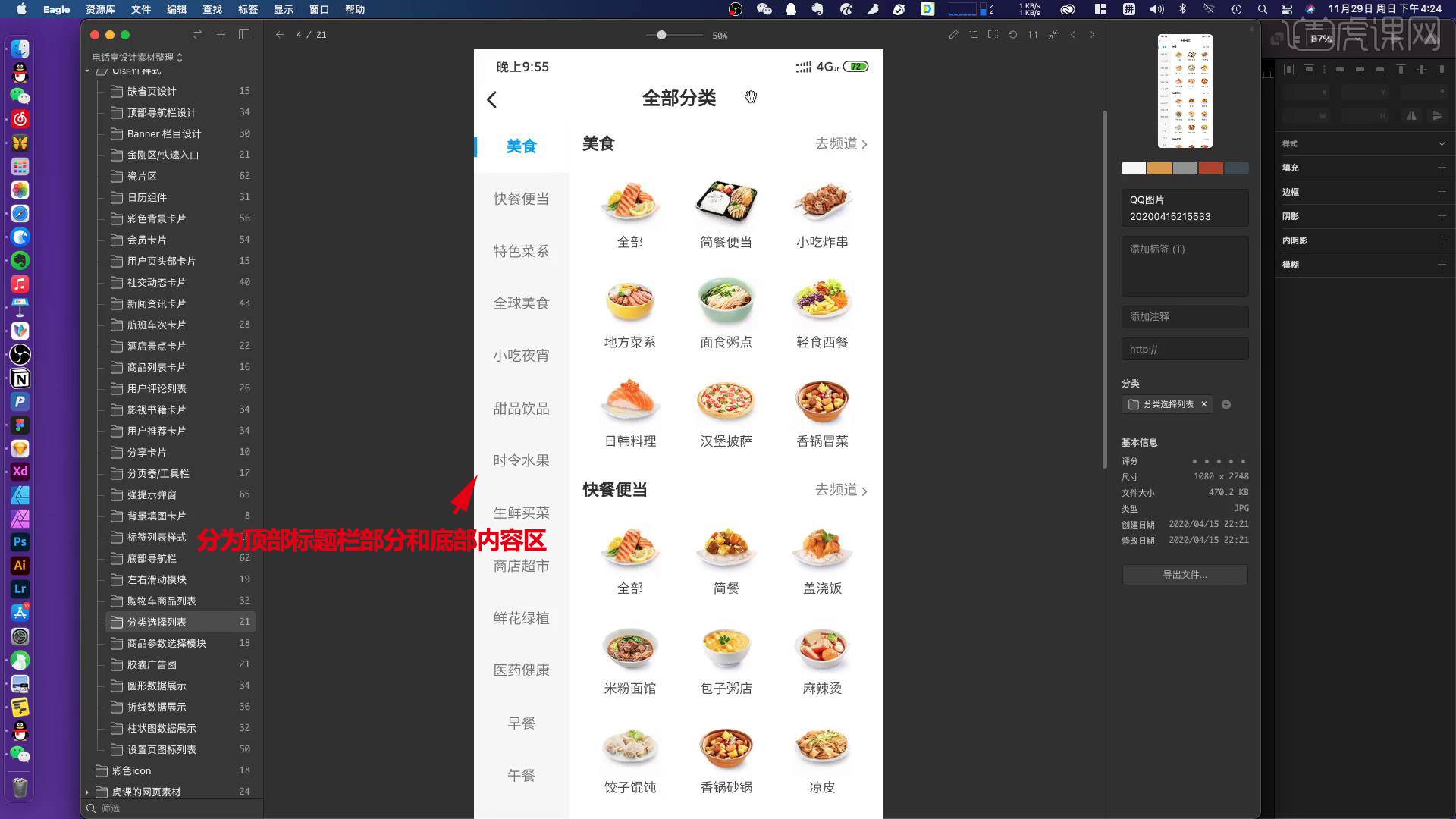Click the zoom slider handle at 50%

click(x=661, y=35)
